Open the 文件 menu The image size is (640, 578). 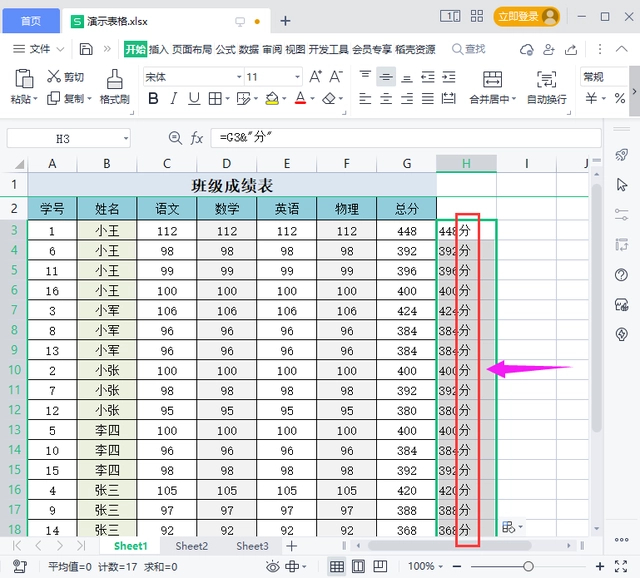coord(40,49)
